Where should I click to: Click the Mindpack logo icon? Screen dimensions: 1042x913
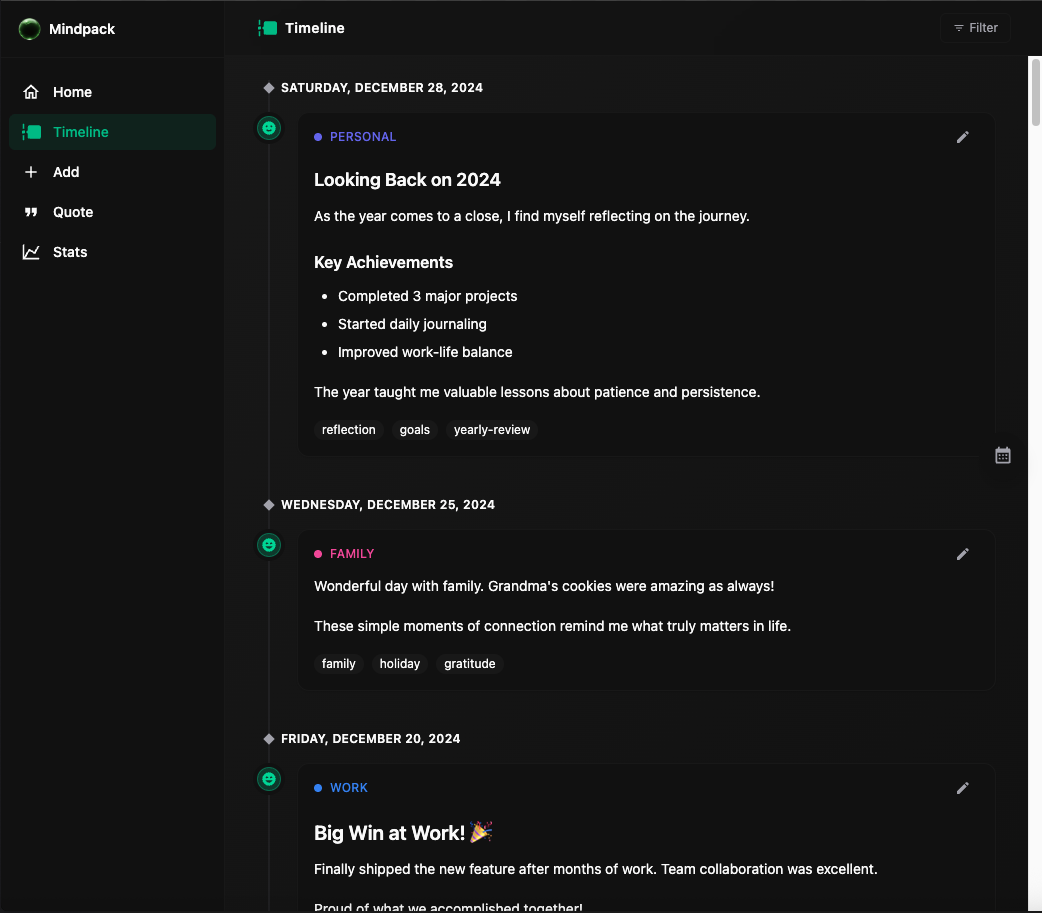point(29,29)
